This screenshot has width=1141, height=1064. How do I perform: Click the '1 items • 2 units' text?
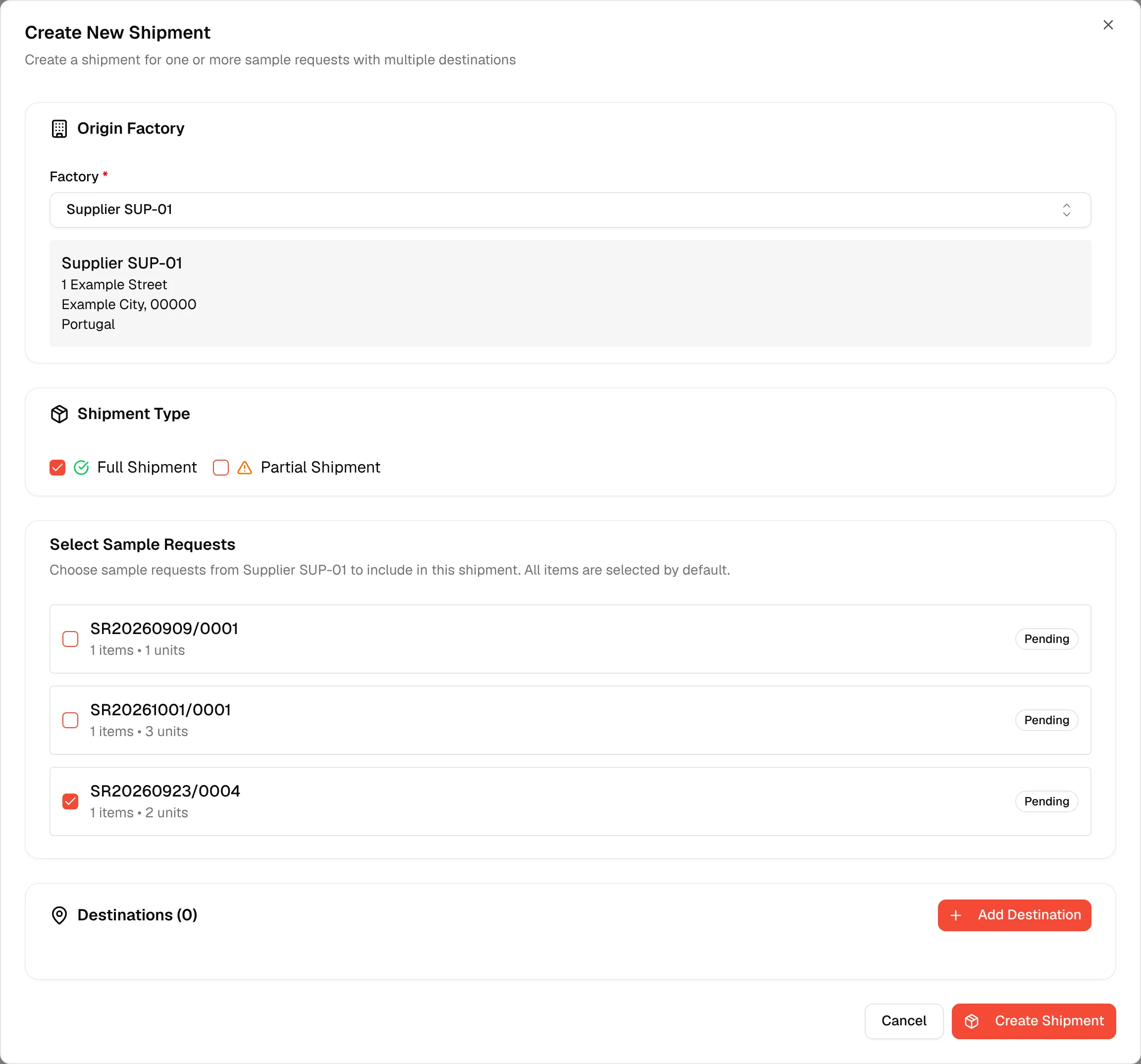click(x=139, y=812)
